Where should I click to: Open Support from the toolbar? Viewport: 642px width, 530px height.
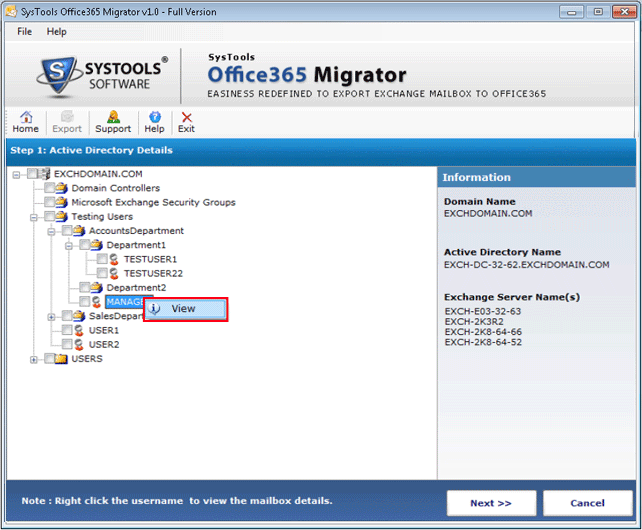point(113,122)
